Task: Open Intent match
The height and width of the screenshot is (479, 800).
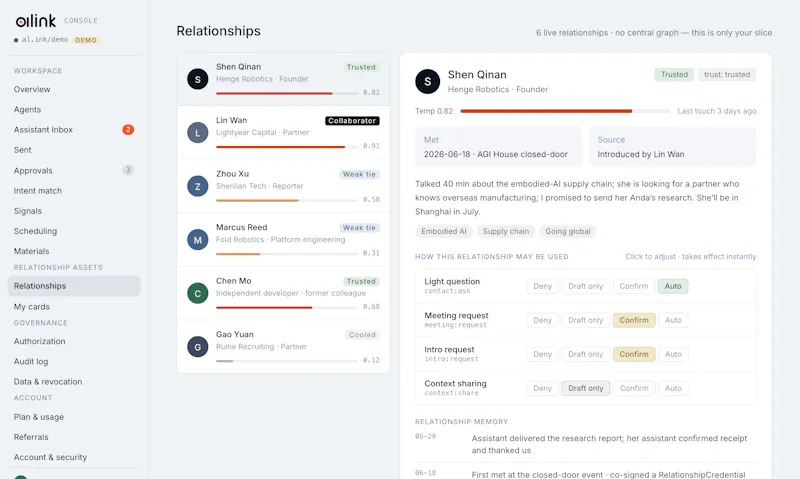Action: (38, 191)
